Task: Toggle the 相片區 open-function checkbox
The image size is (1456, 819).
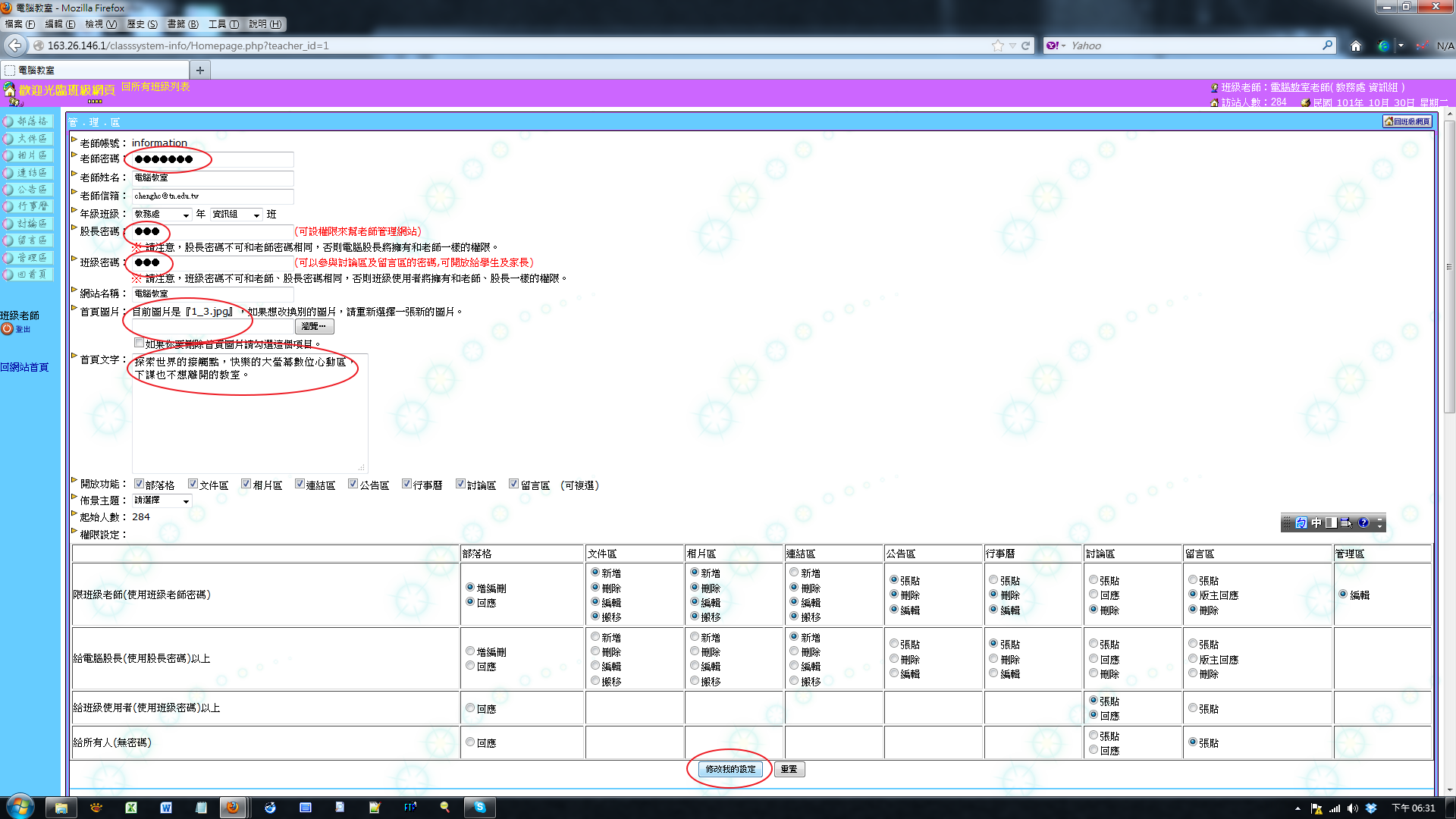Action: (x=246, y=484)
